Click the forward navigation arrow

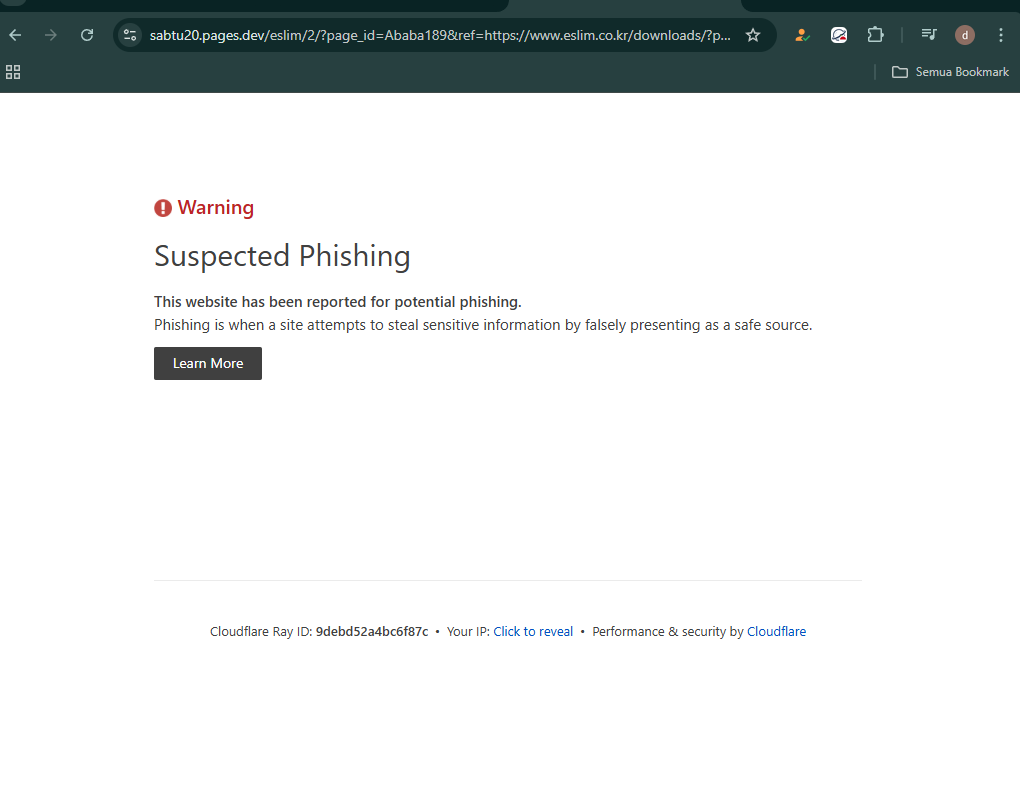(51, 35)
